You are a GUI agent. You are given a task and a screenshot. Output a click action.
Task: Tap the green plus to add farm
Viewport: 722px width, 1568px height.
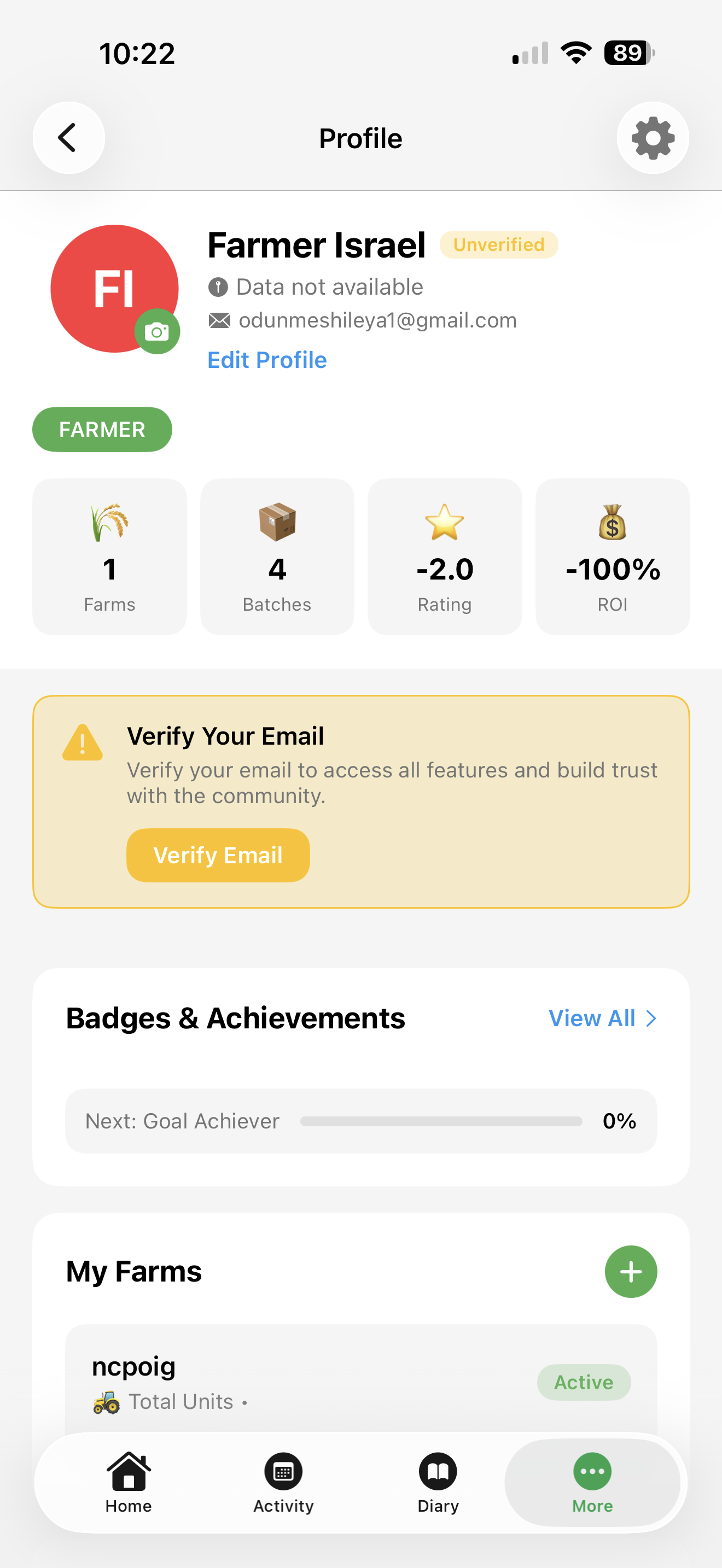pyautogui.click(x=631, y=1272)
